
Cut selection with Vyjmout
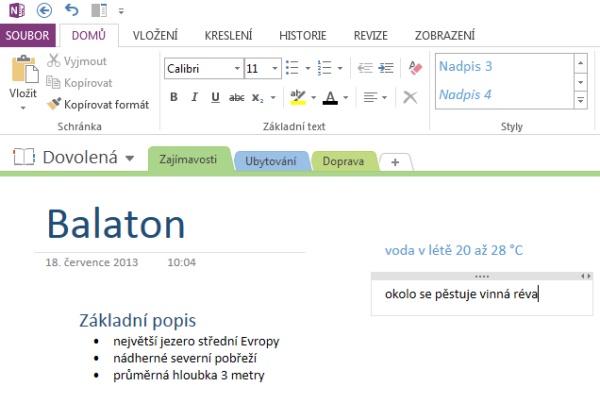[77, 61]
